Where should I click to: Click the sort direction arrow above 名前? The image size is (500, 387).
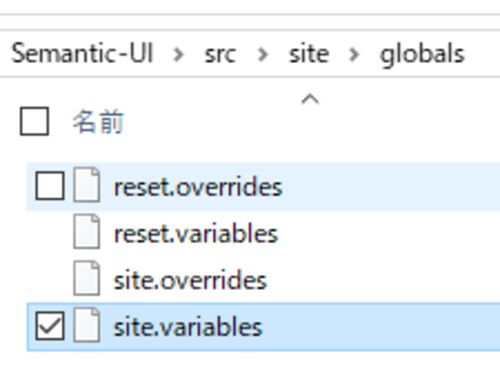[x=310, y=99]
